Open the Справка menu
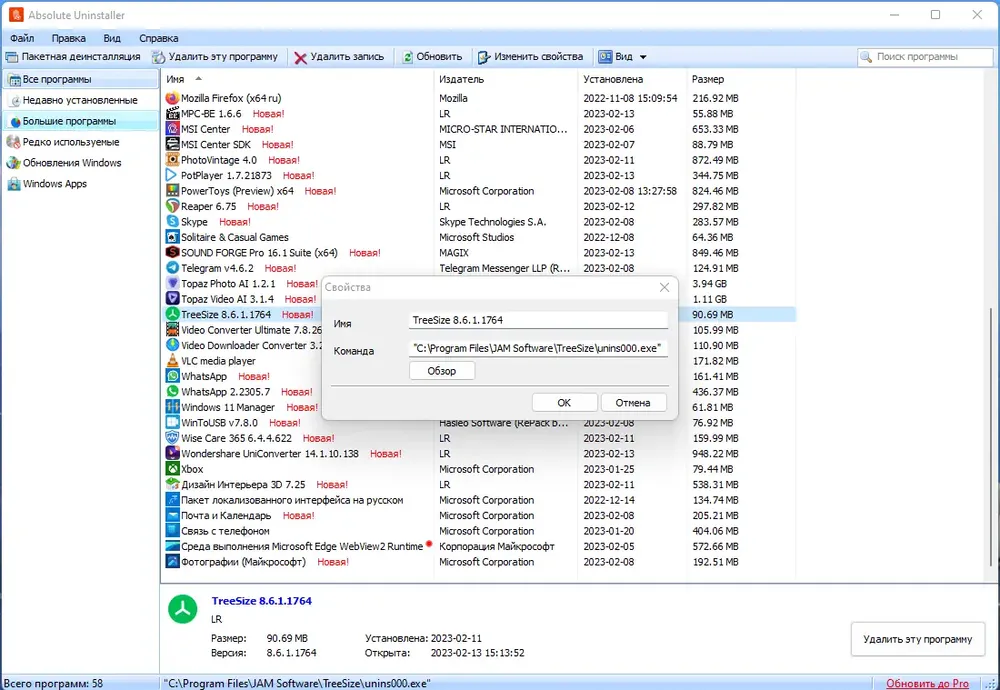This screenshot has height=690, width=1000. [x=159, y=38]
